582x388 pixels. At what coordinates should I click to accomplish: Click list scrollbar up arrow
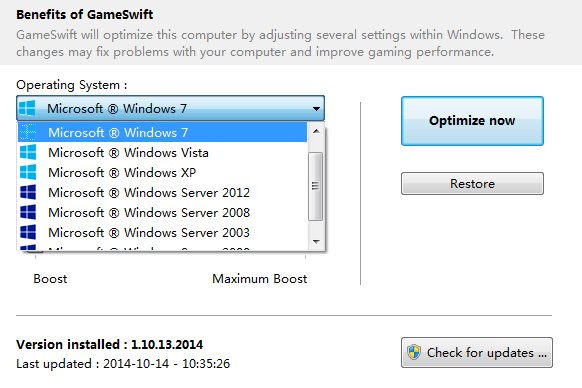[x=316, y=131]
